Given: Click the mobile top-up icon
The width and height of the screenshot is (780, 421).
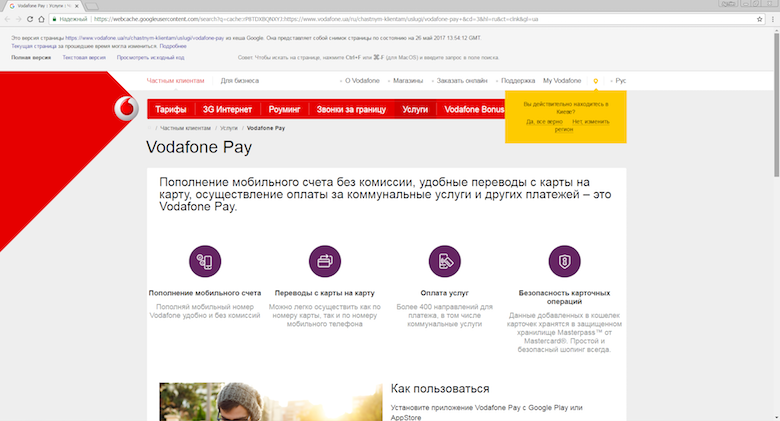Looking at the screenshot, I should tap(204, 260).
